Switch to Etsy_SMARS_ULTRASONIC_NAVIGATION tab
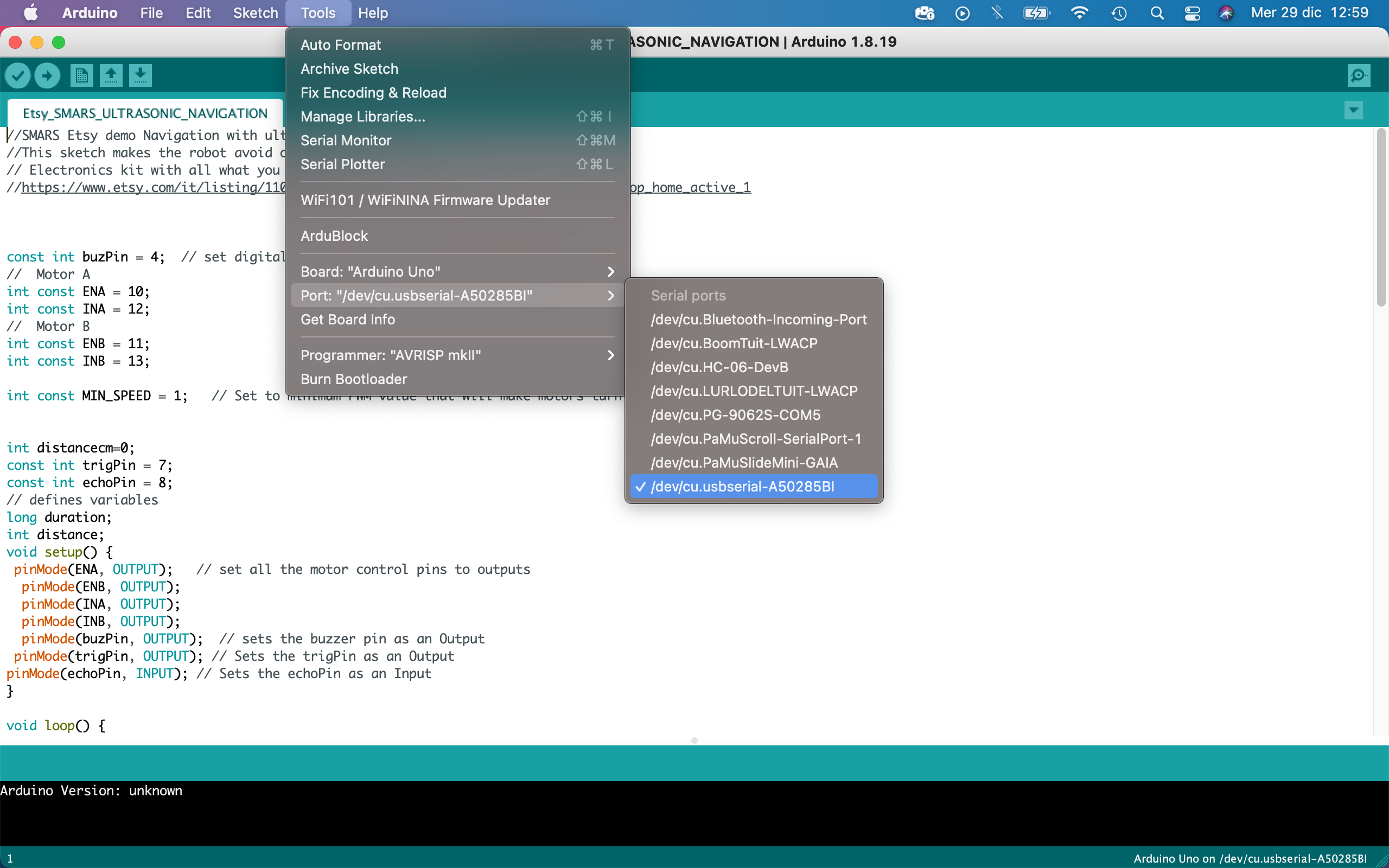 [x=145, y=113]
